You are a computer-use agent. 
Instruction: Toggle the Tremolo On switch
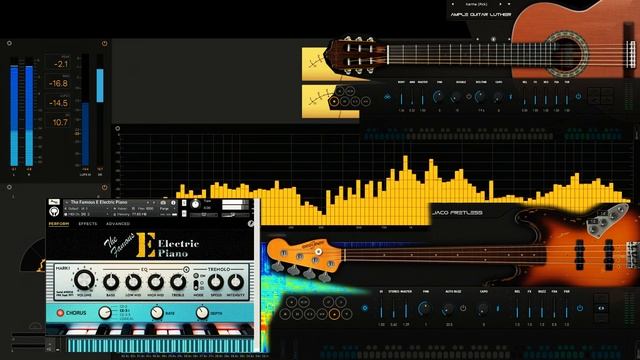coord(196,276)
